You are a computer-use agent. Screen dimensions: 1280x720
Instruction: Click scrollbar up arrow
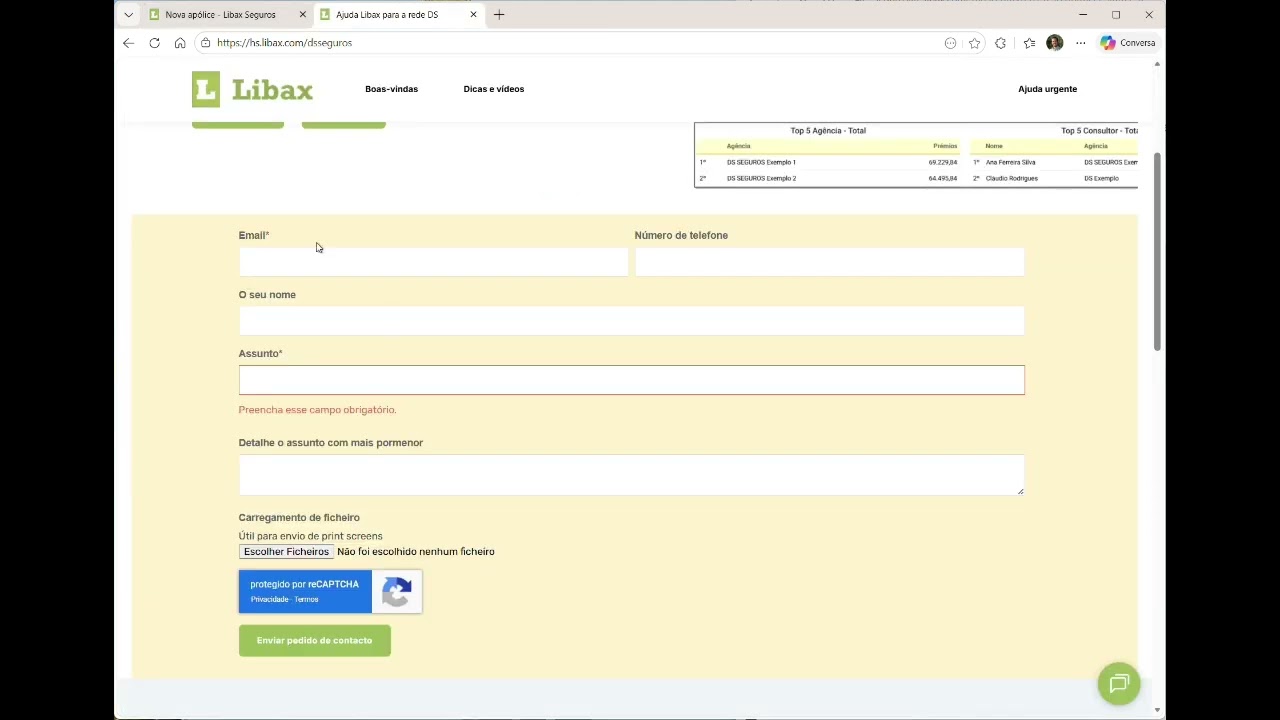coord(1157,64)
